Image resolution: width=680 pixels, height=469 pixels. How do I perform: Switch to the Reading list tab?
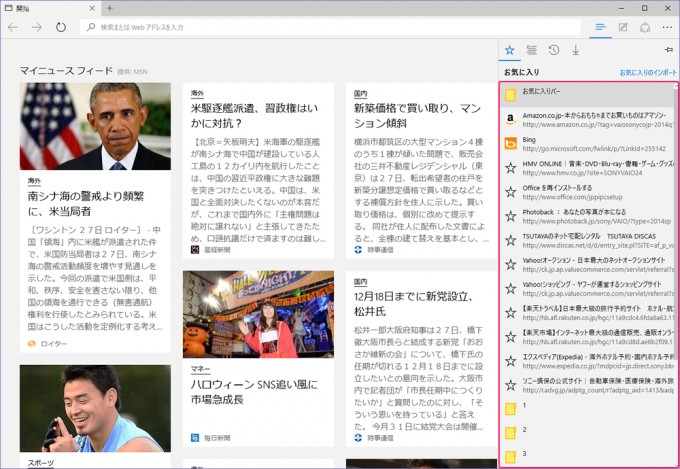532,50
